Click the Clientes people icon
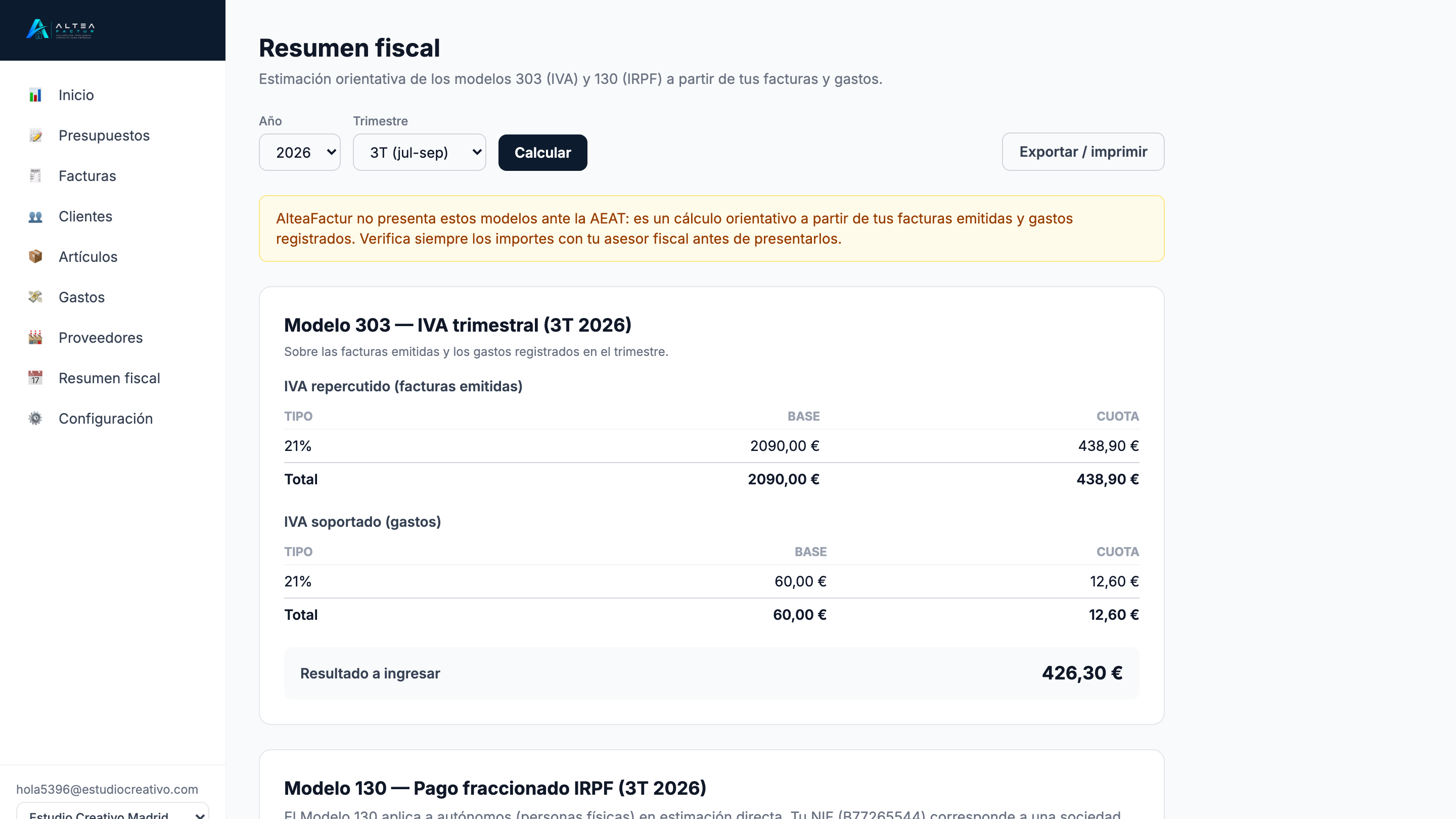The height and width of the screenshot is (819, 1456). [35, 216]
